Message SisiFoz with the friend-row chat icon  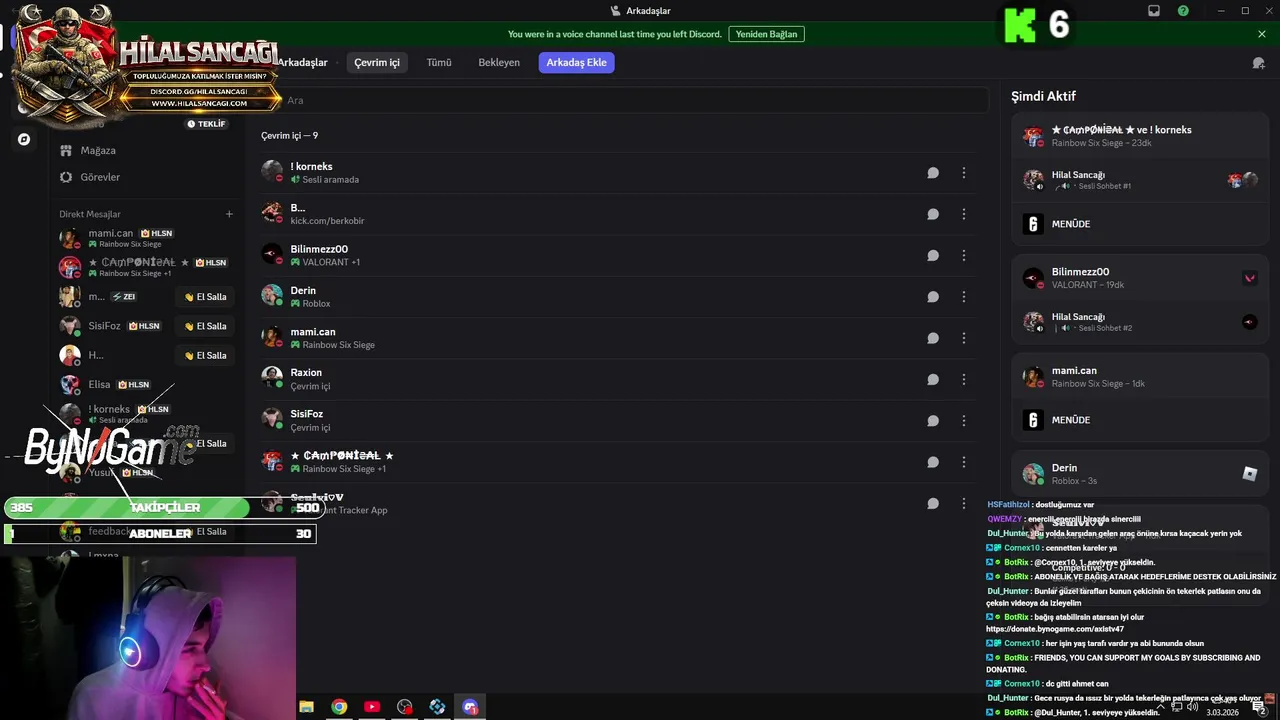933,421
